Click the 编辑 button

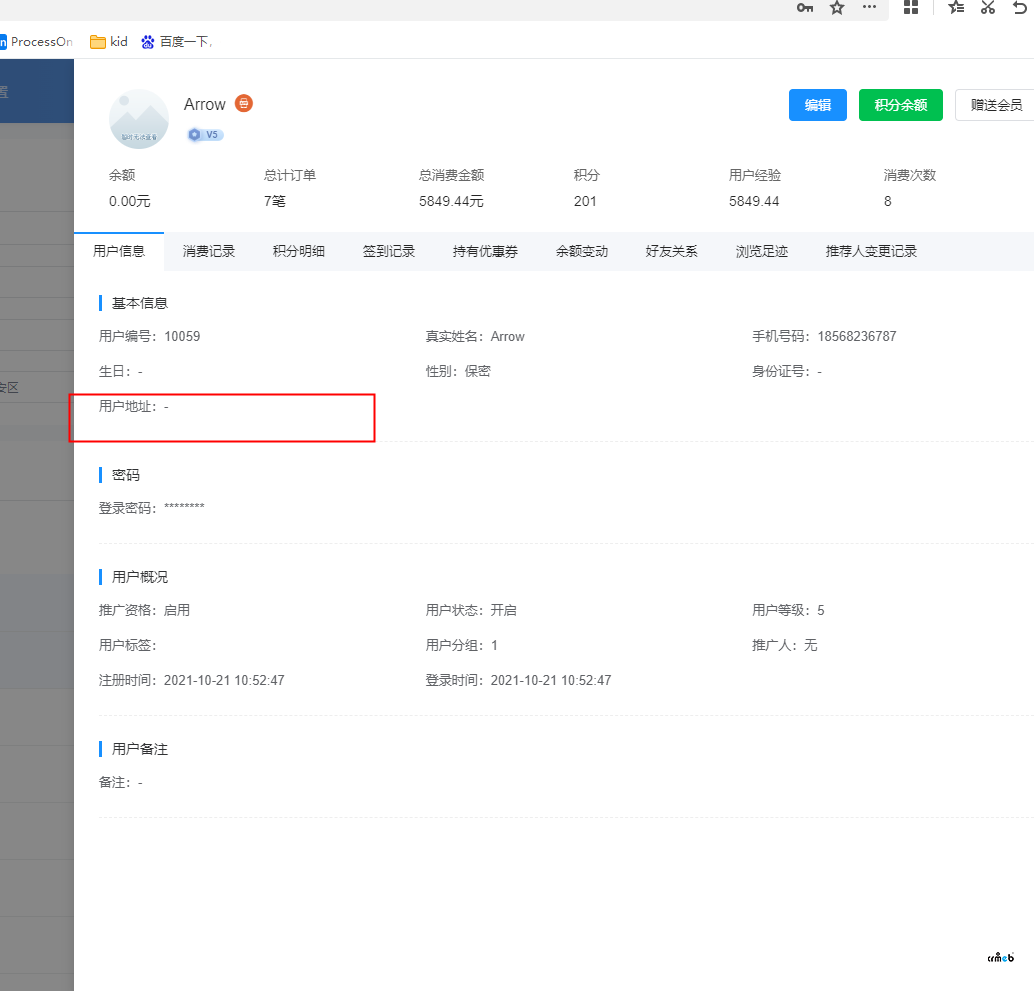tap(817, 105)
